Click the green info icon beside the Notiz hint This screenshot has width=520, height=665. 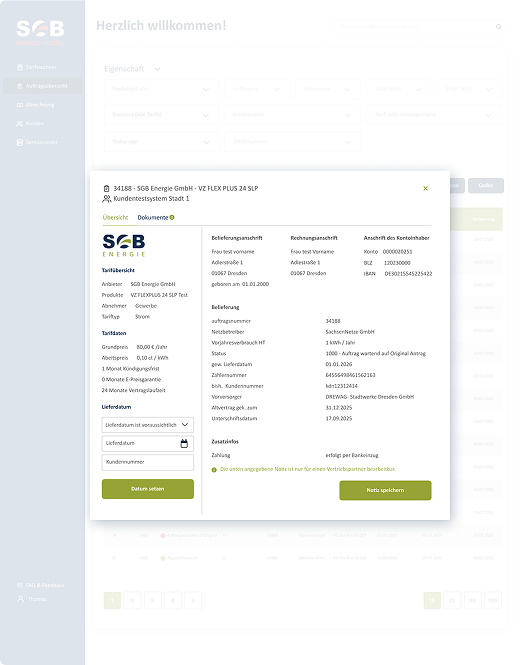click(x=214, y=469)
